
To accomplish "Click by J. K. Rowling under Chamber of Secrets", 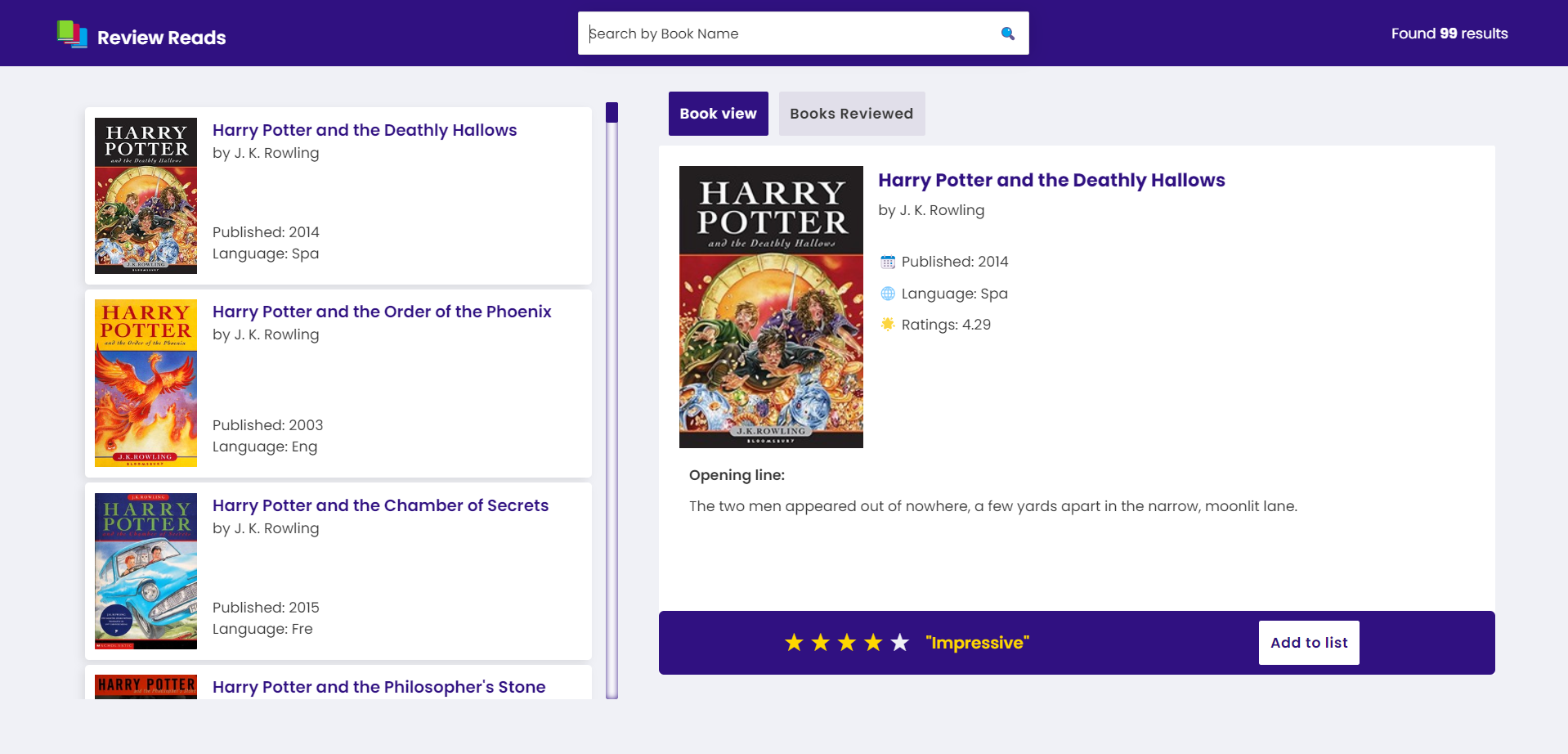I will (x=266, y=528).
